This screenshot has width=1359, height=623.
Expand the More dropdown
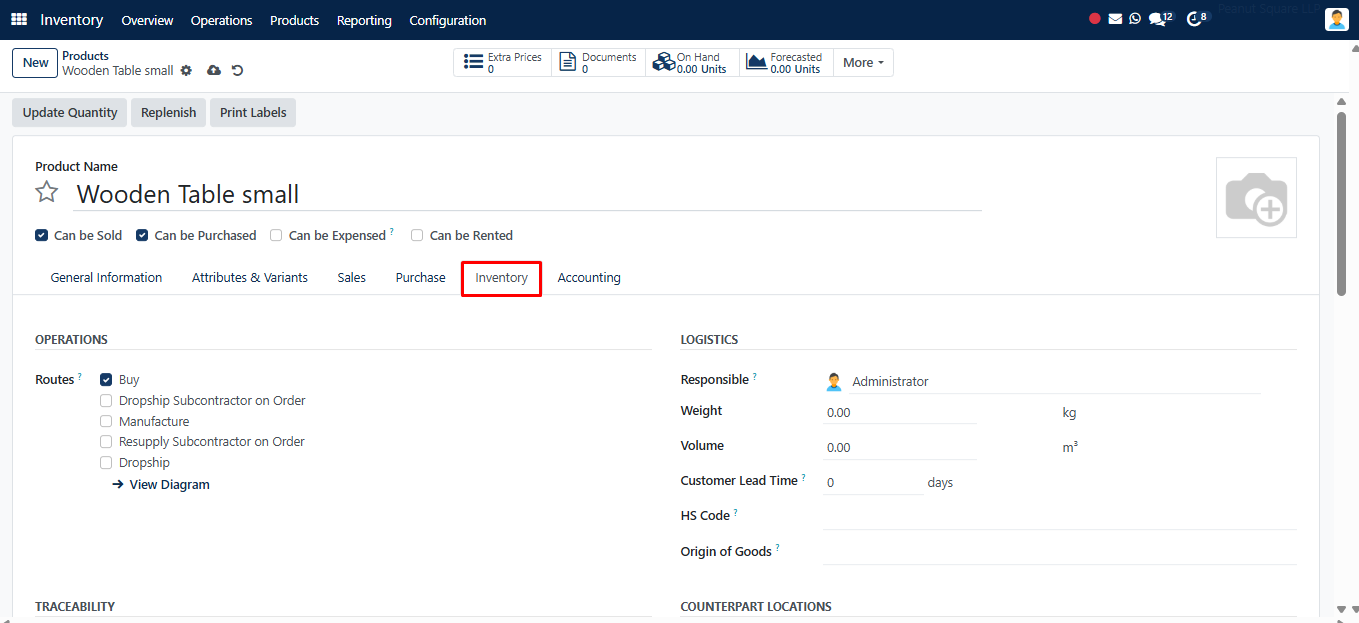coord(863,63)
